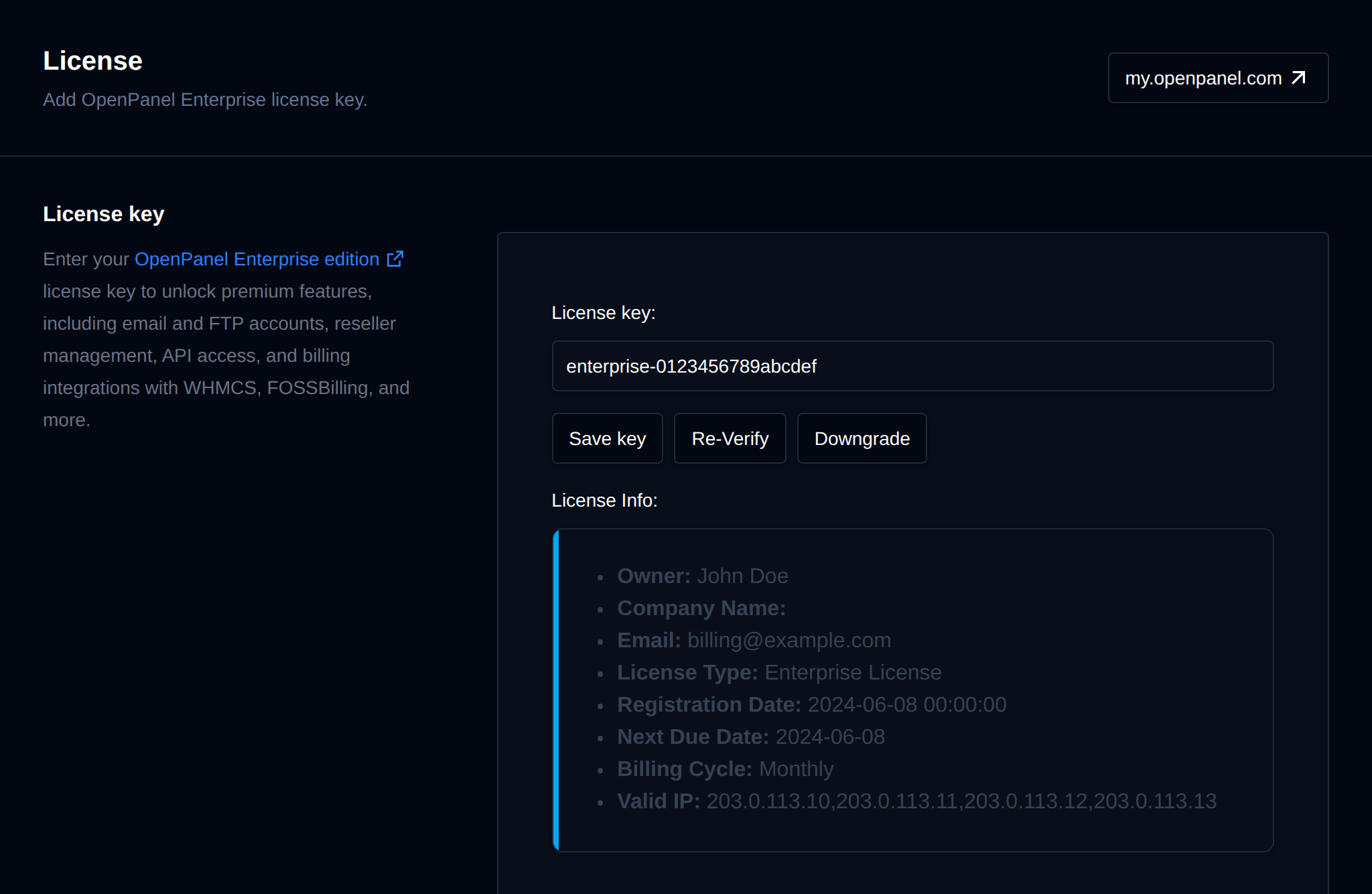The height and width of the screenshot is (894, 1372).
Task: Select the Owner: John Doe line
Action: (x=702, y=576)
